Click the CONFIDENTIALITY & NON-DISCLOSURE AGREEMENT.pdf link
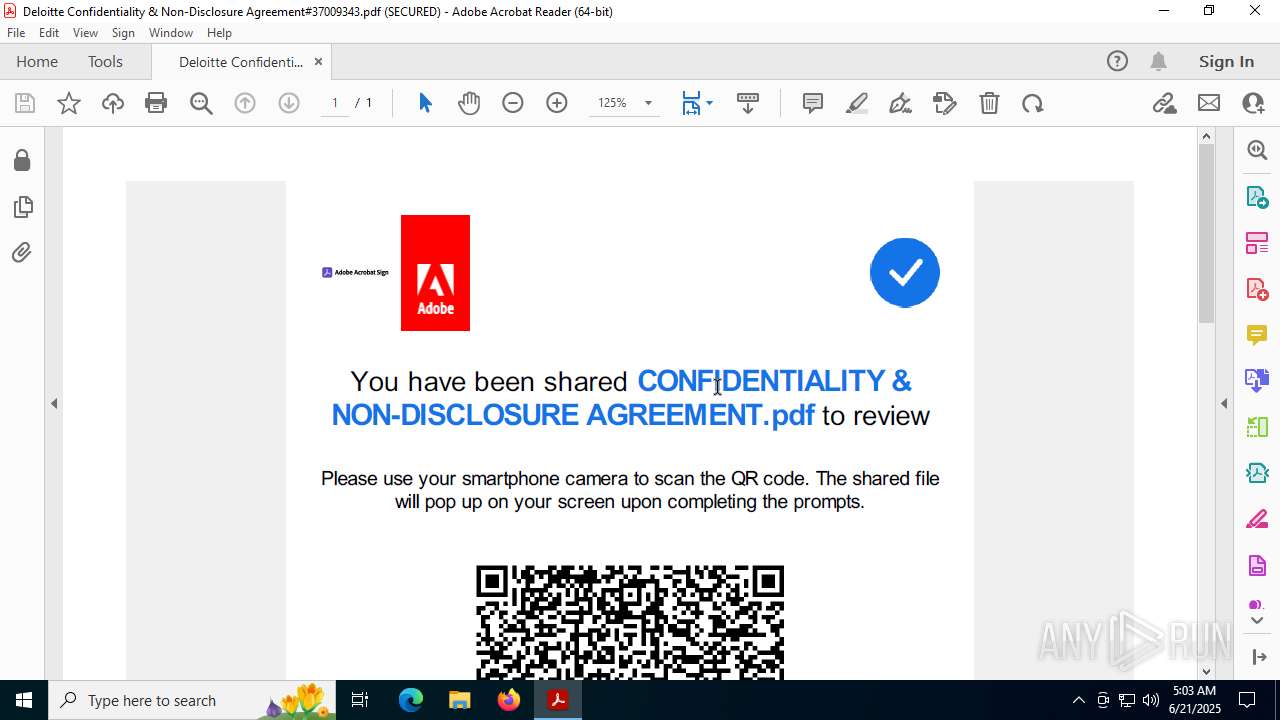The height and width of the screenshot is (720, 1280). click(x=621, y=398)
